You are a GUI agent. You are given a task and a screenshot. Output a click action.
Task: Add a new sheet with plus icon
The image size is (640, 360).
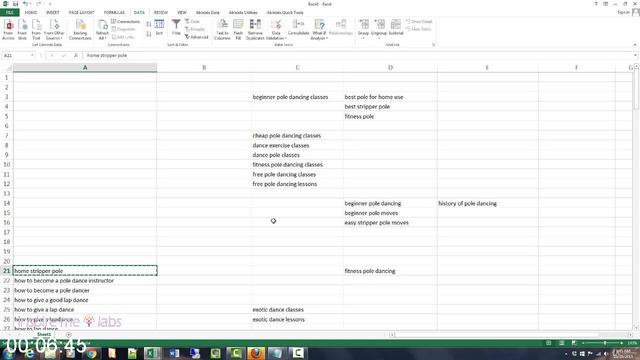69,335
